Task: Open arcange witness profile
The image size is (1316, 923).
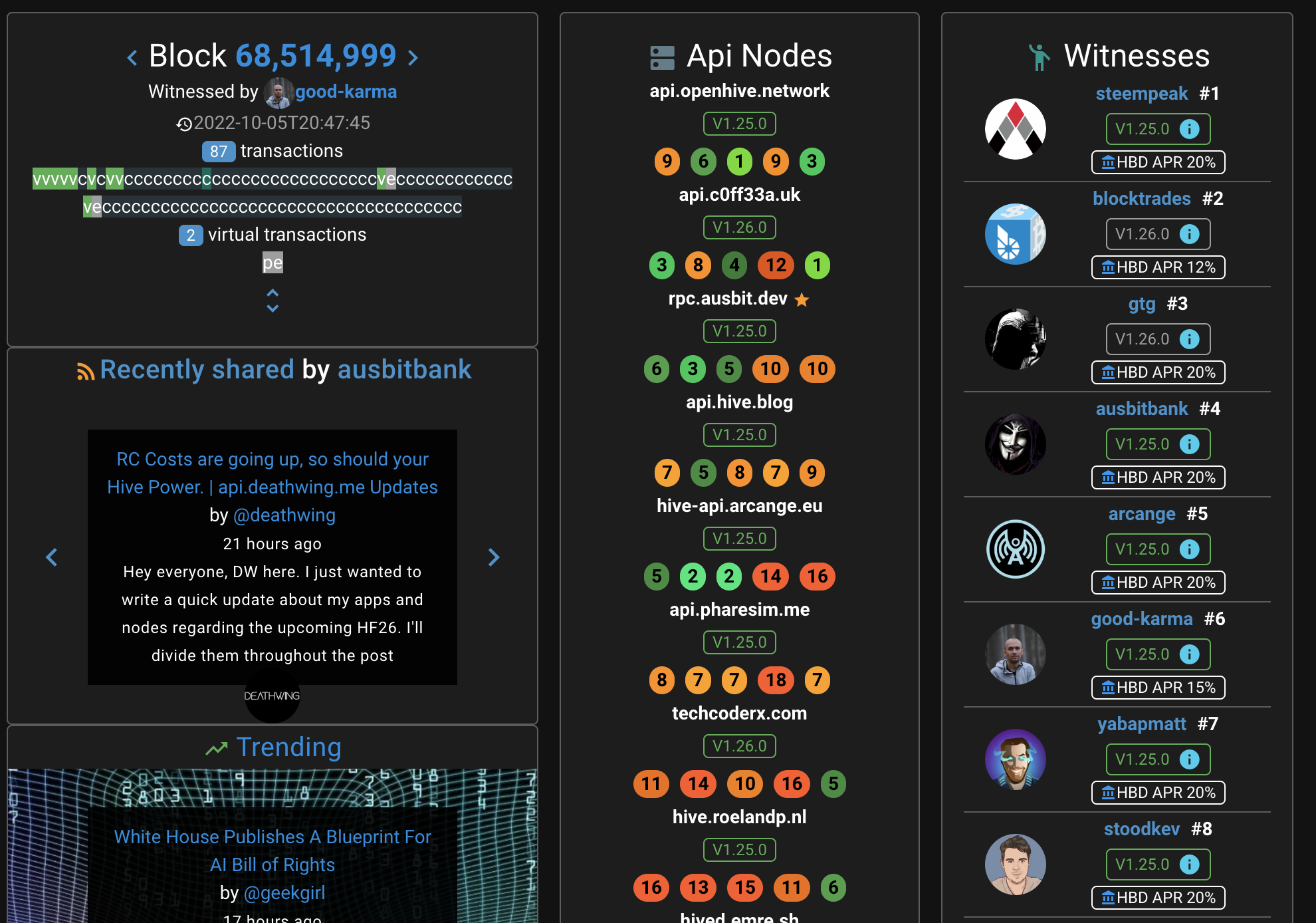Action: [1142, 514]
